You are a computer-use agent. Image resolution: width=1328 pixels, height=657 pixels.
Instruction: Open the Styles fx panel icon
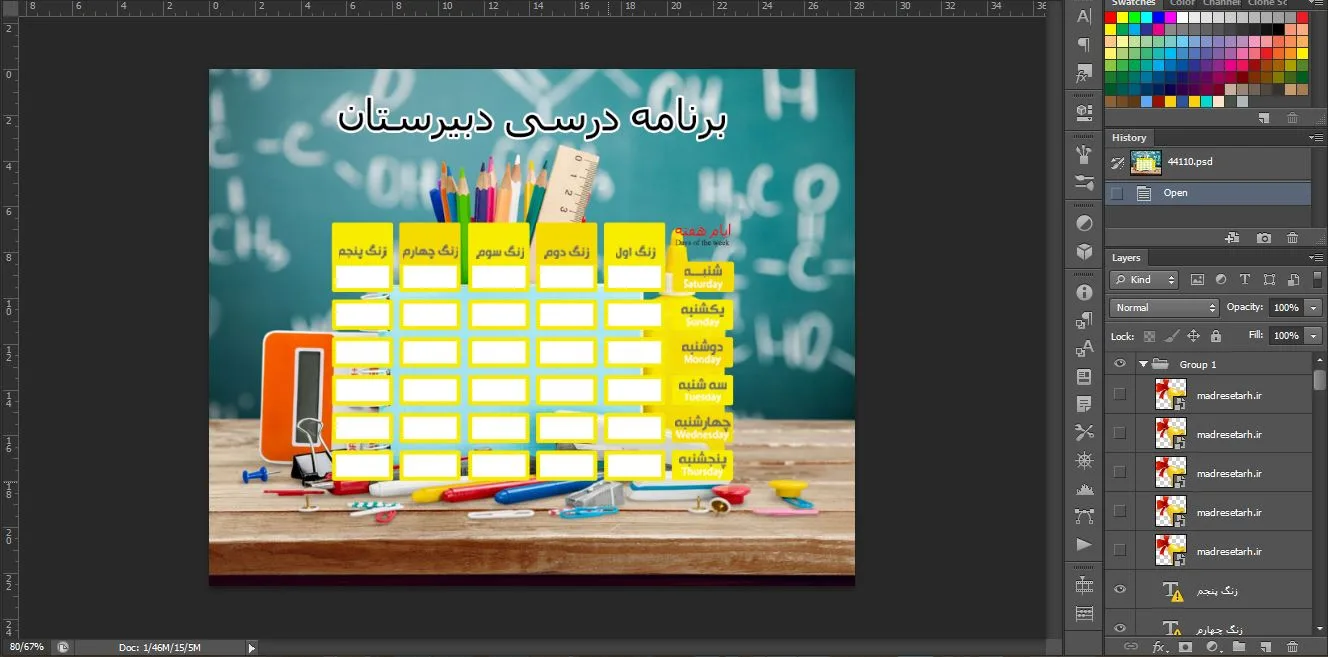click(x=1084, y=75)
